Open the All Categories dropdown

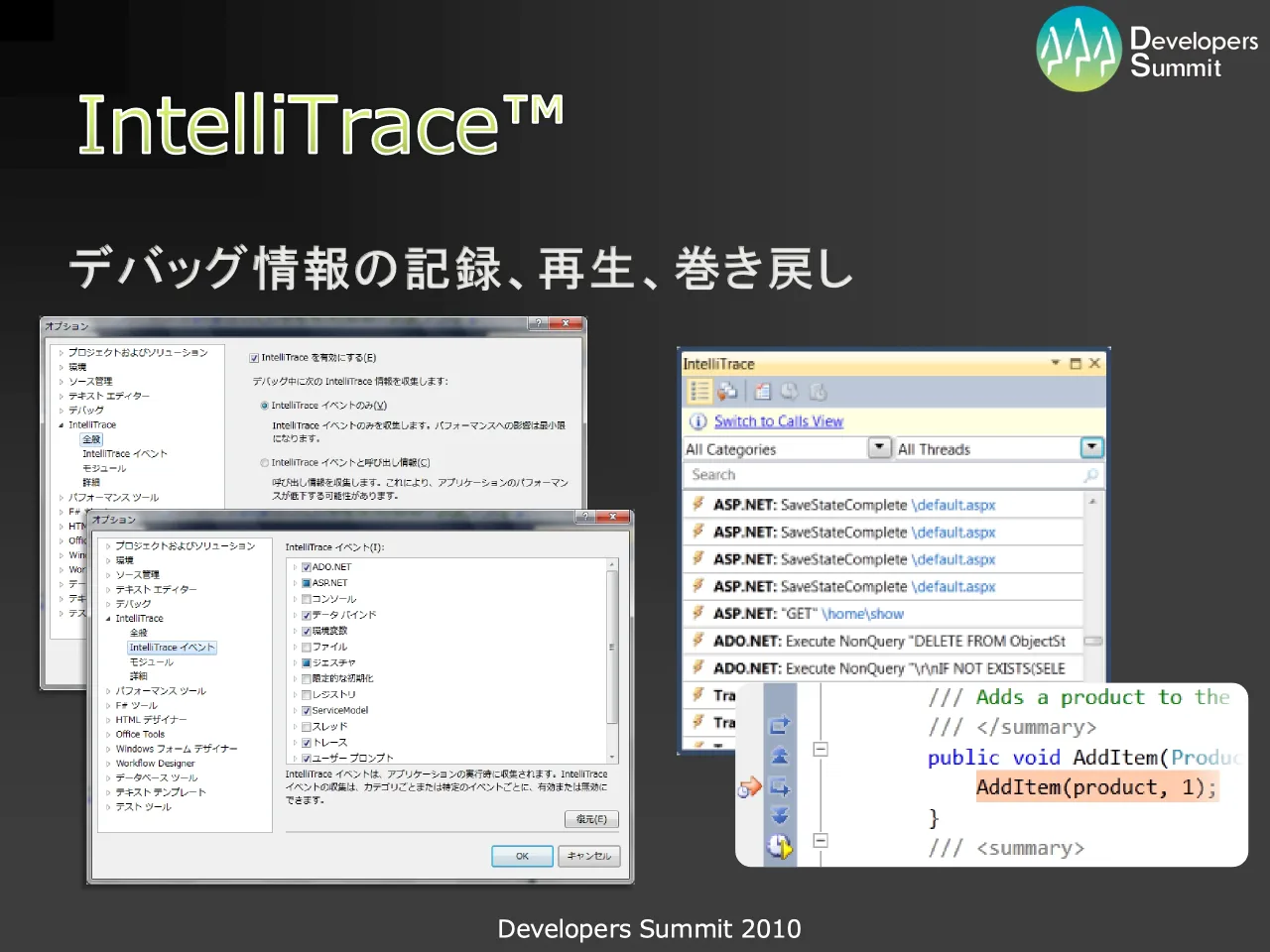(879, 448)
